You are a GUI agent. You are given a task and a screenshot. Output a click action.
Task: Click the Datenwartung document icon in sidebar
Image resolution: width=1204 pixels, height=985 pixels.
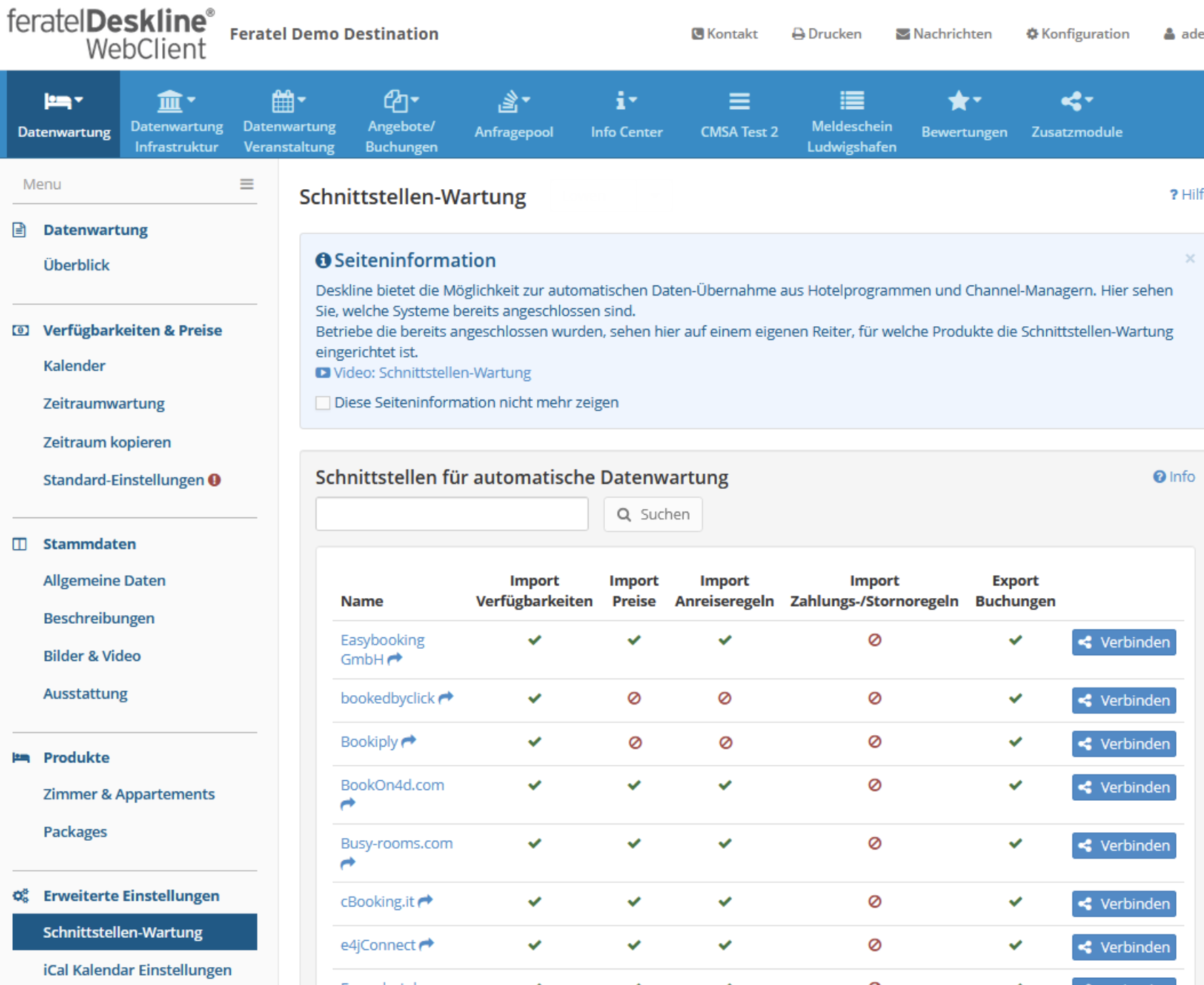click(x=19, y=230)
